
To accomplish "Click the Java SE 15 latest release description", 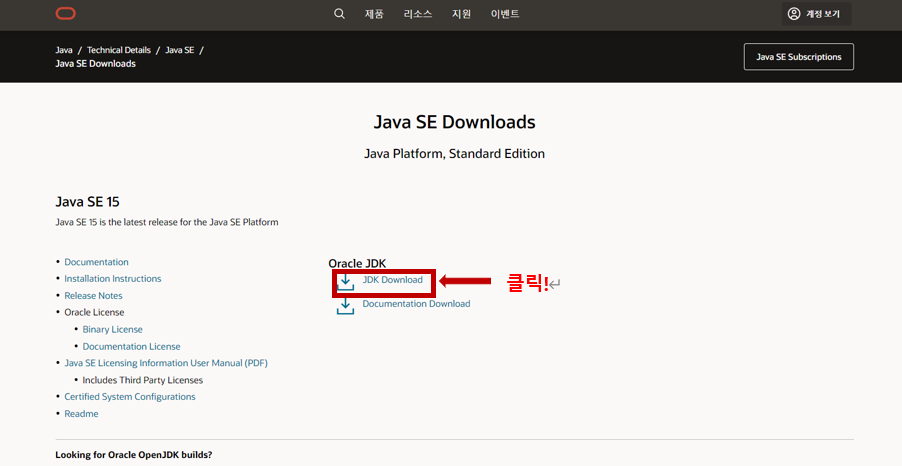I will [x=167, y=222].
